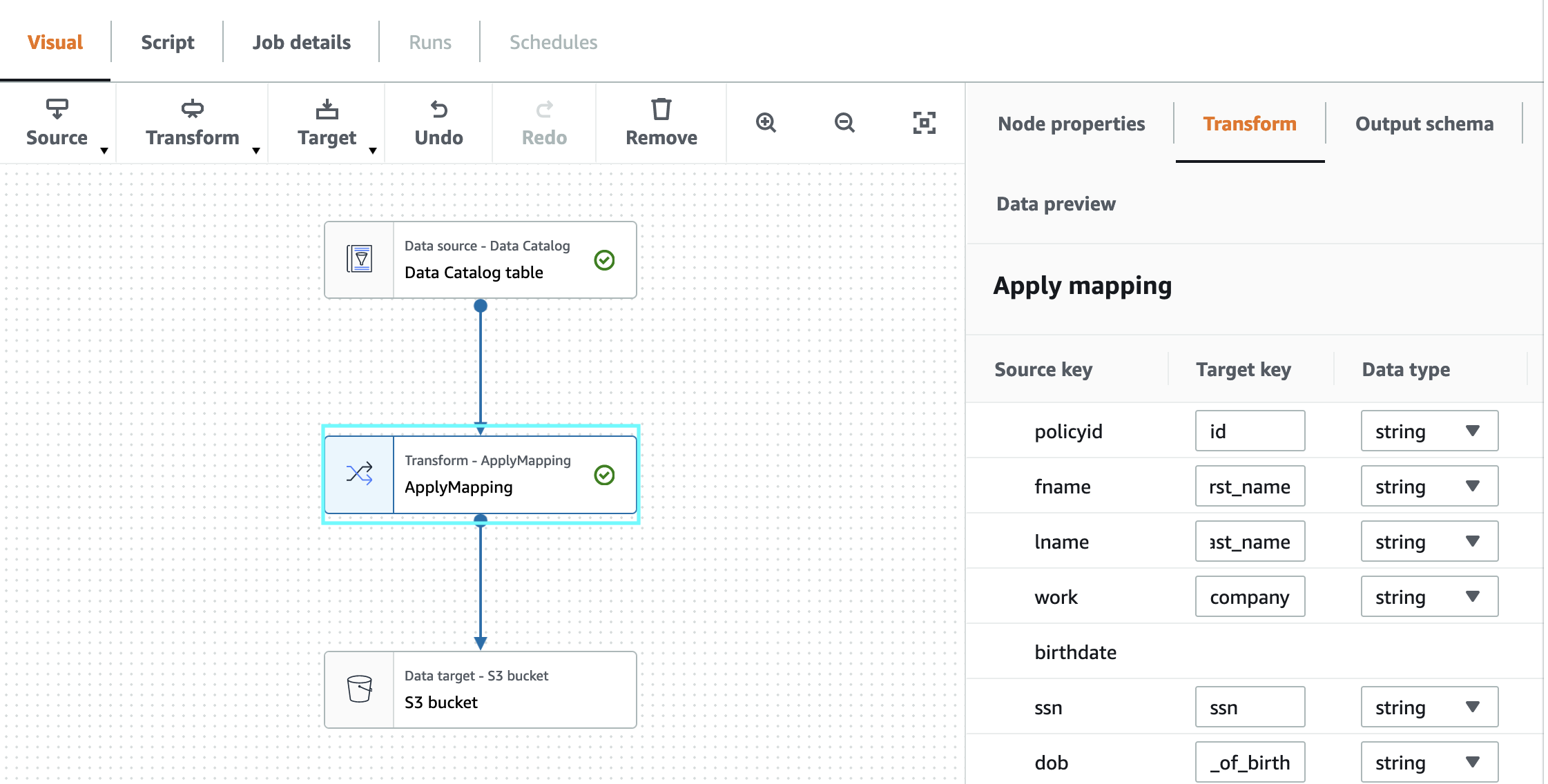Click the lname source key
Screen dimensions: 1548x784
[1061, 542]
